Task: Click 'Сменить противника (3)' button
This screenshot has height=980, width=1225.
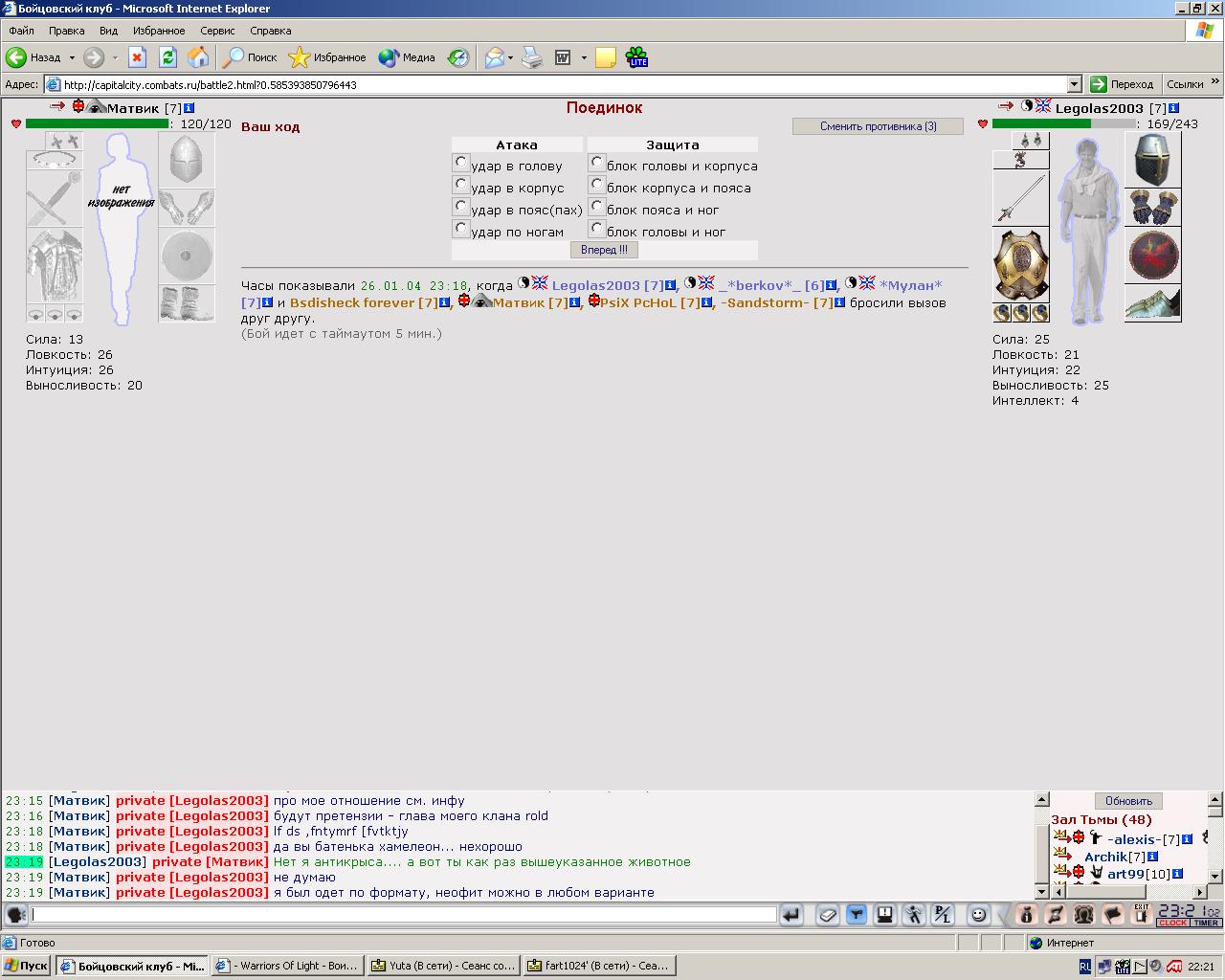Action: [x=879, y=126]
